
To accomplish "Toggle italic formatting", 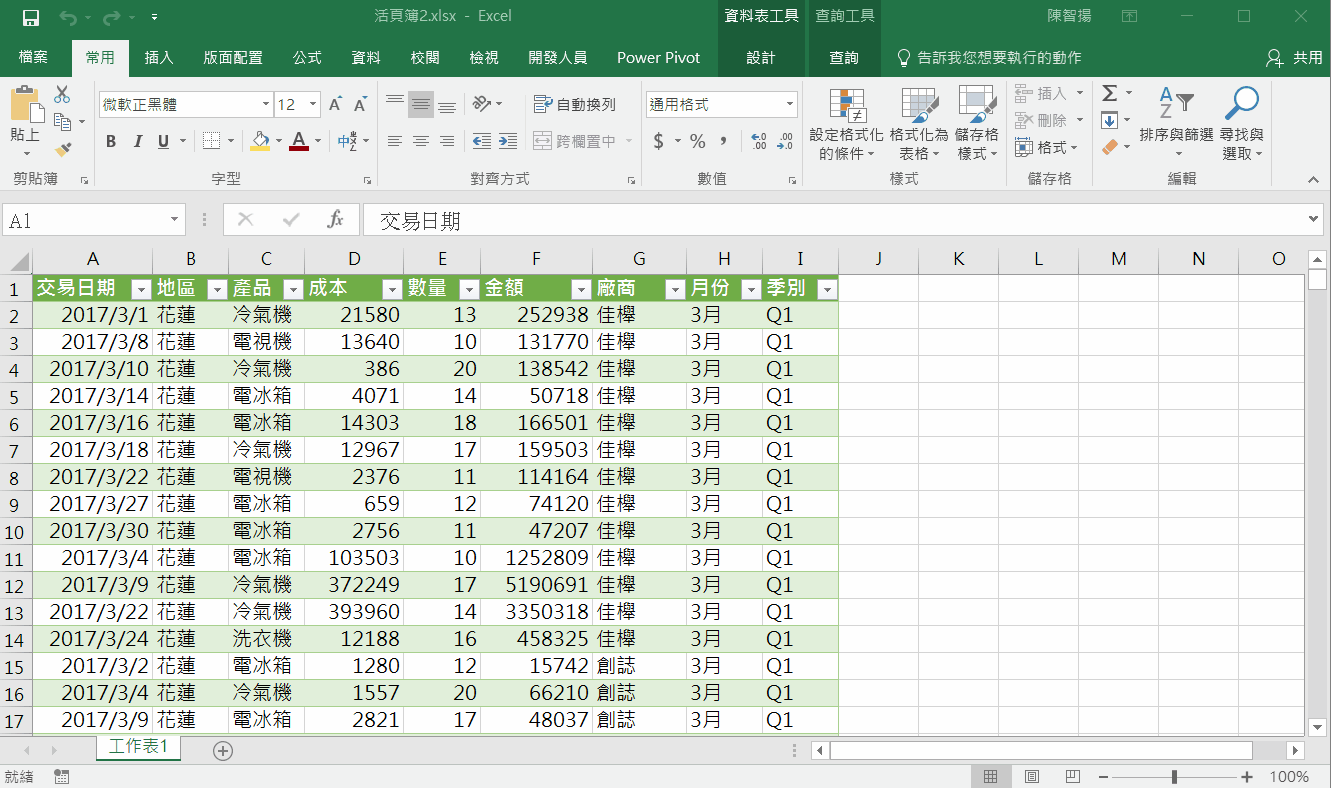I will click(138, 141).
